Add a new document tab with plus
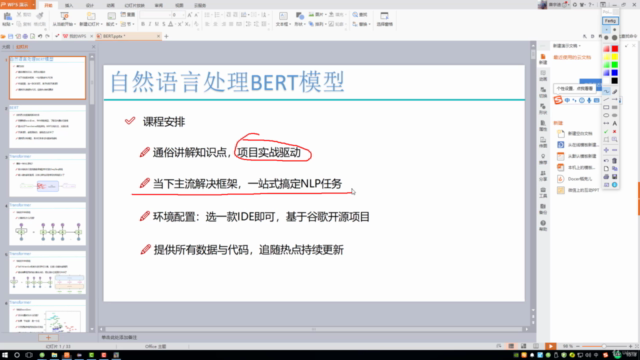 tap(166, 36)
